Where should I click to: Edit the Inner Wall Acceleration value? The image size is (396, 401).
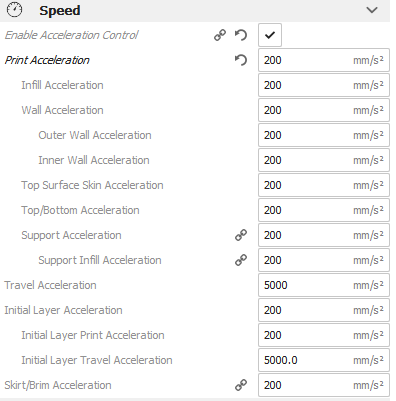(x=324, y=160)
